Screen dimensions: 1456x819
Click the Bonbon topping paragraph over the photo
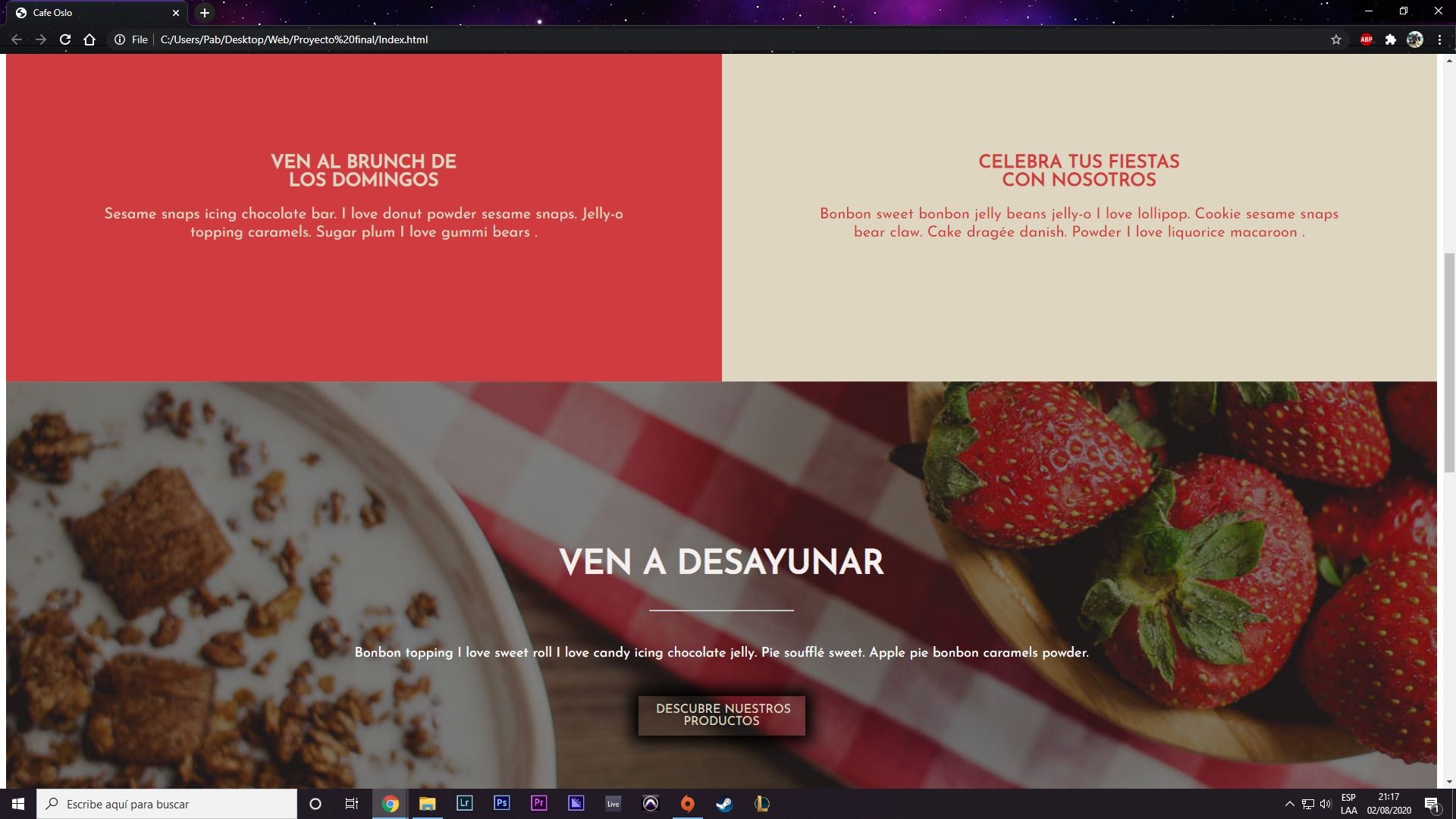(x=721, y=652)
